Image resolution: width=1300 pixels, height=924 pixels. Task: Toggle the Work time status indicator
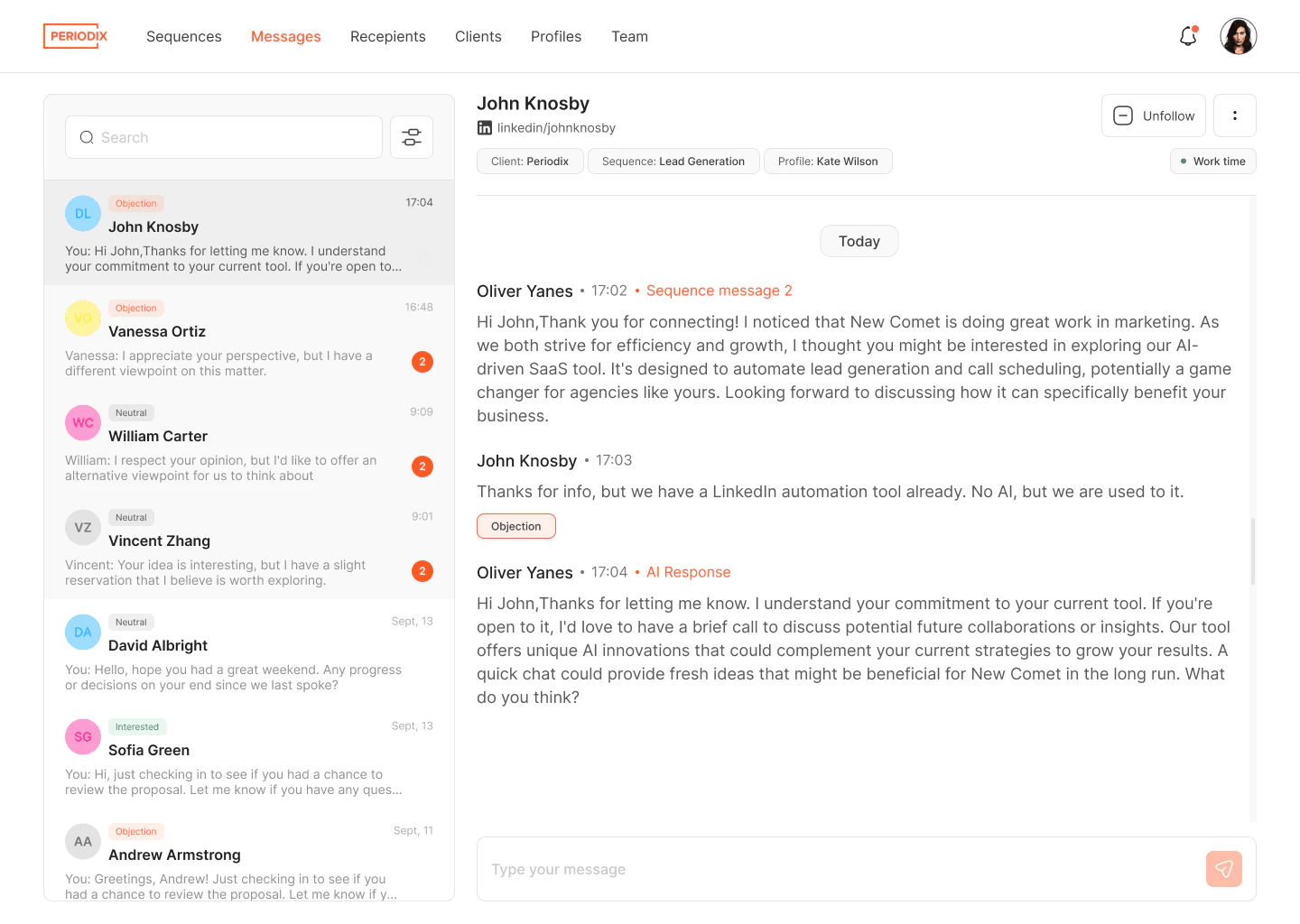(x=1212, y=162)
